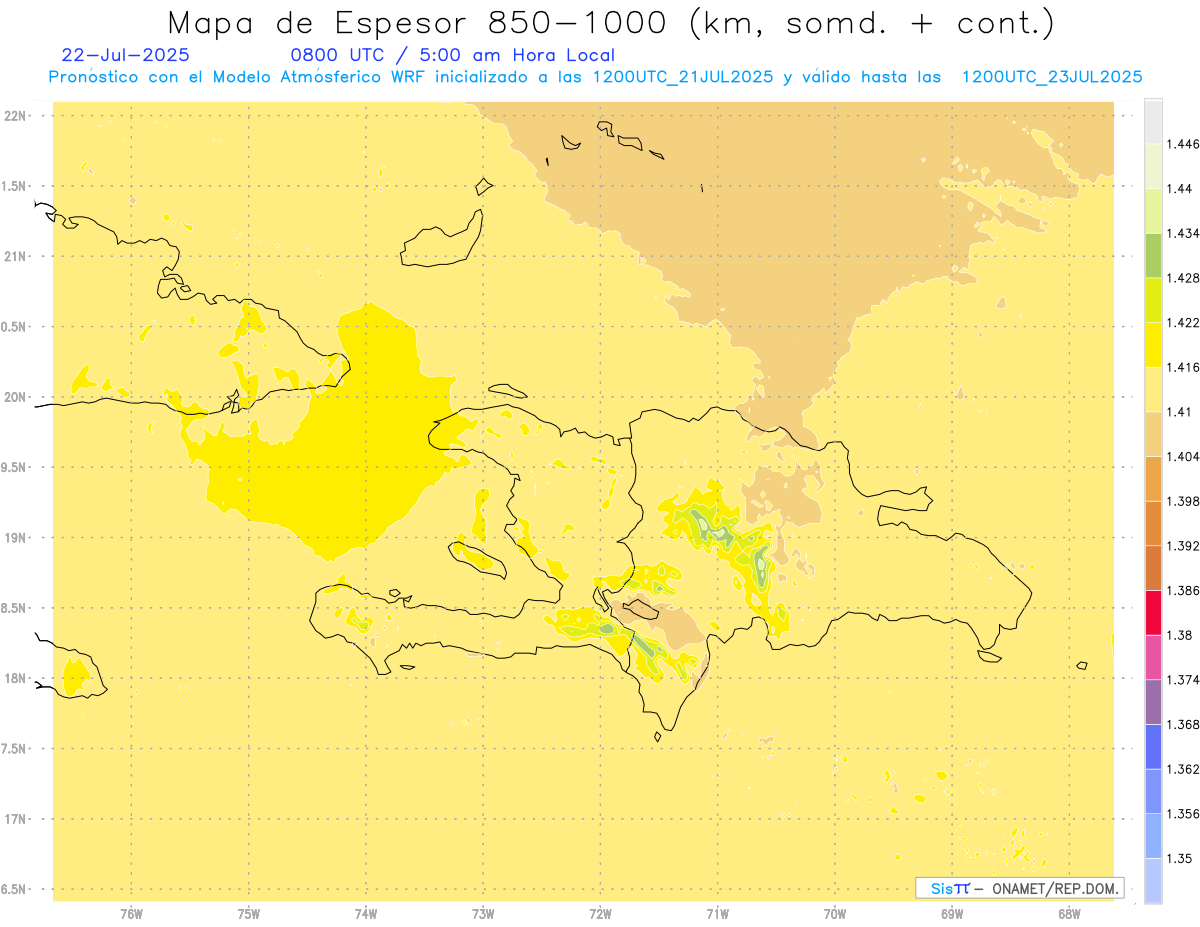1200x927 pixels.
Task: Click the longitude label '74W'
Action: click(366, 914)
